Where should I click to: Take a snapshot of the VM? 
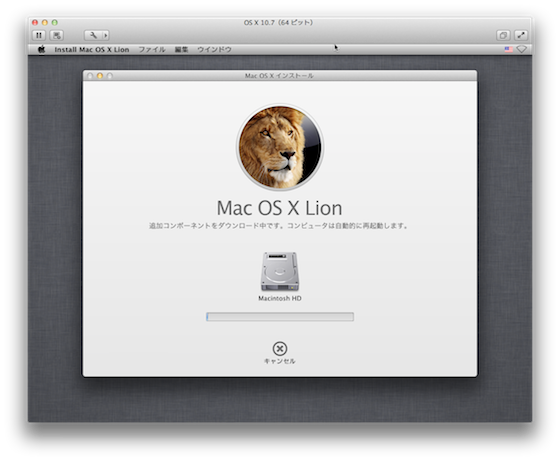click(x=57, y=35)
